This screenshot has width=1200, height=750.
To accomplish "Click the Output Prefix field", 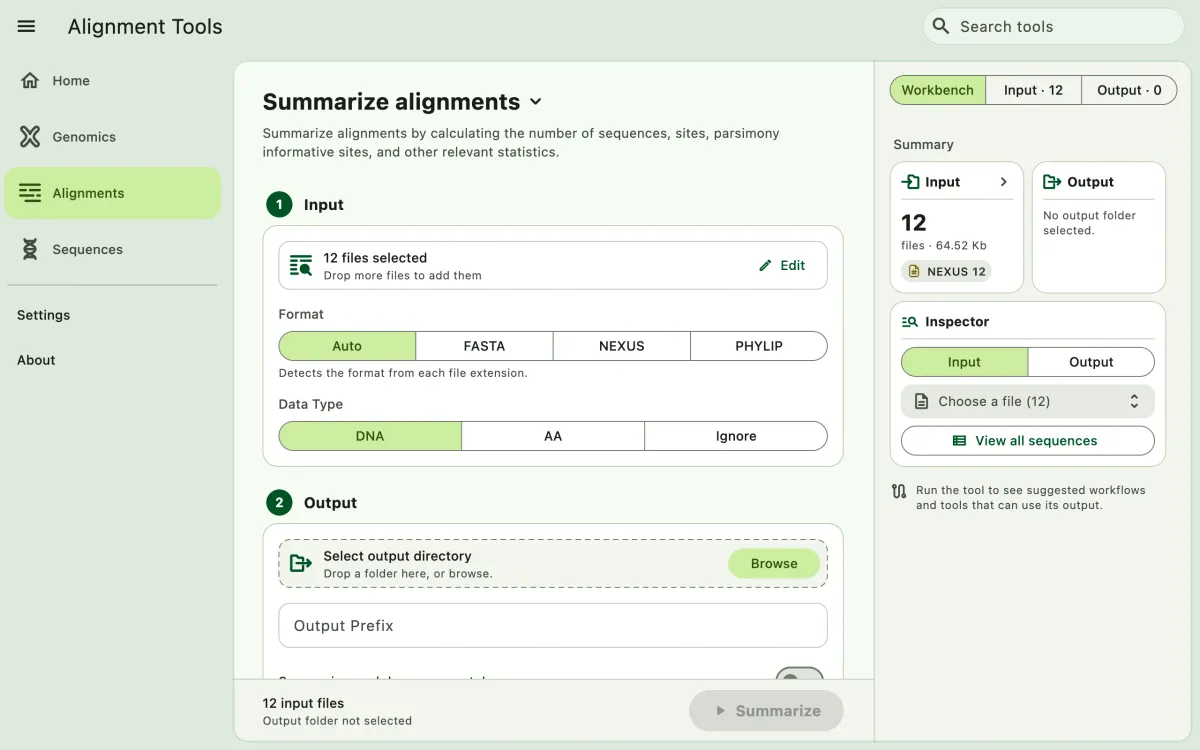I will point(553,626).
